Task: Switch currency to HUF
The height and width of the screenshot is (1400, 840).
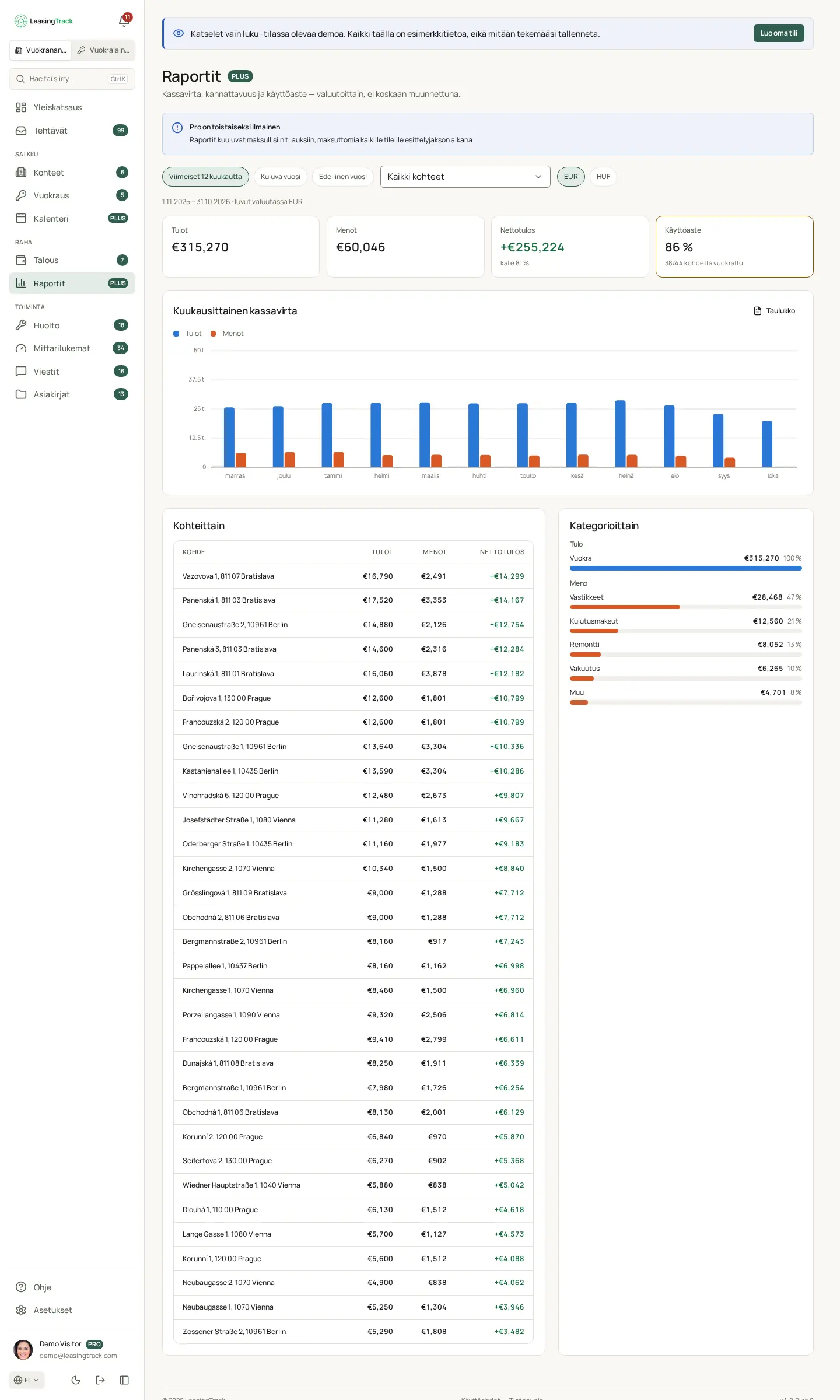Action: coord(603,177)
